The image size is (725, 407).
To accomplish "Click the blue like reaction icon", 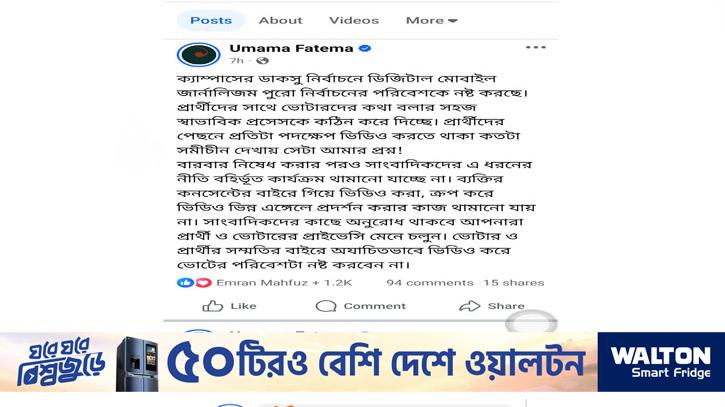I will [x=185, y=283].
